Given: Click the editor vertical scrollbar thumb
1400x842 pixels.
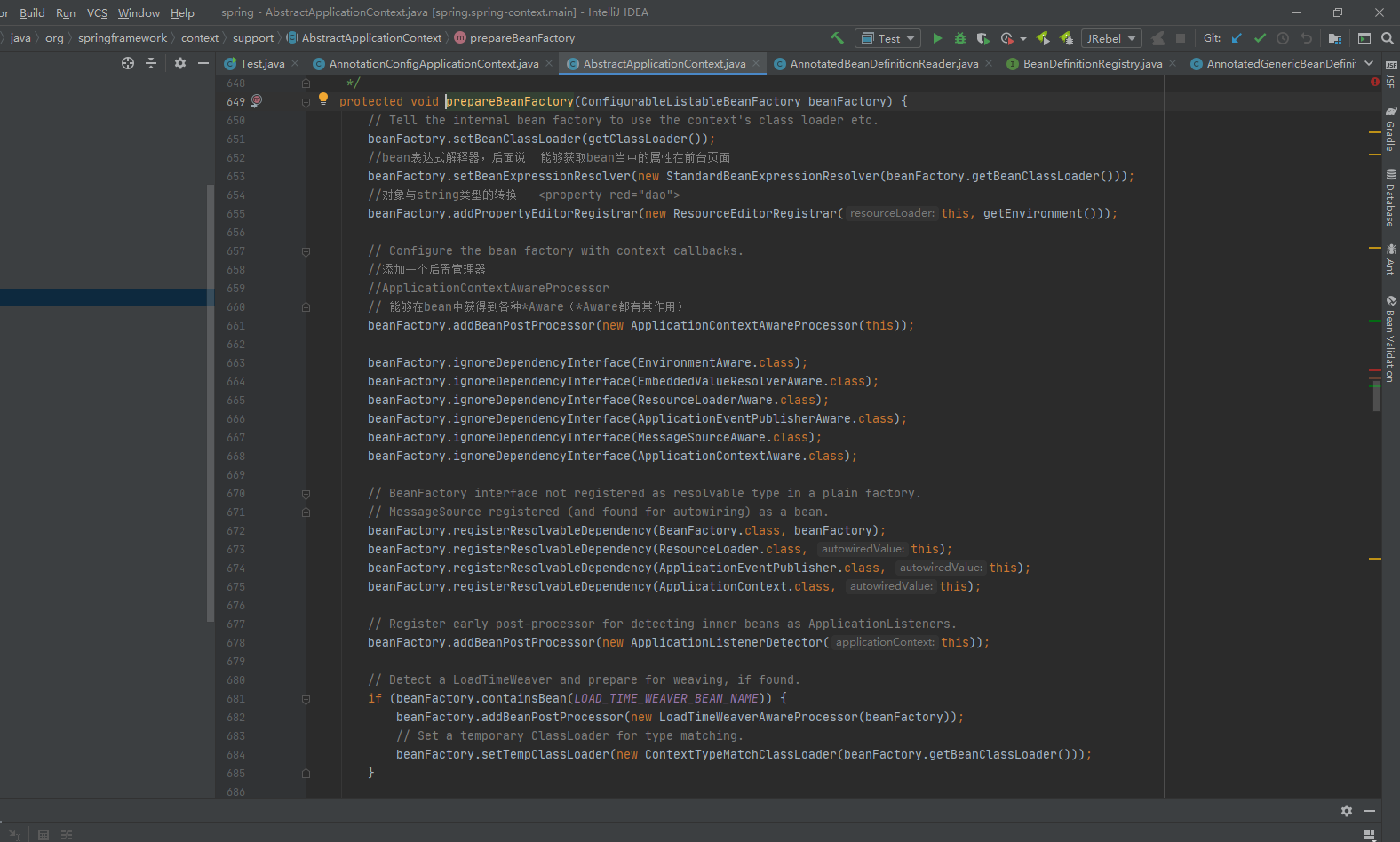Looking at the screenshot, I should 1376,396.
